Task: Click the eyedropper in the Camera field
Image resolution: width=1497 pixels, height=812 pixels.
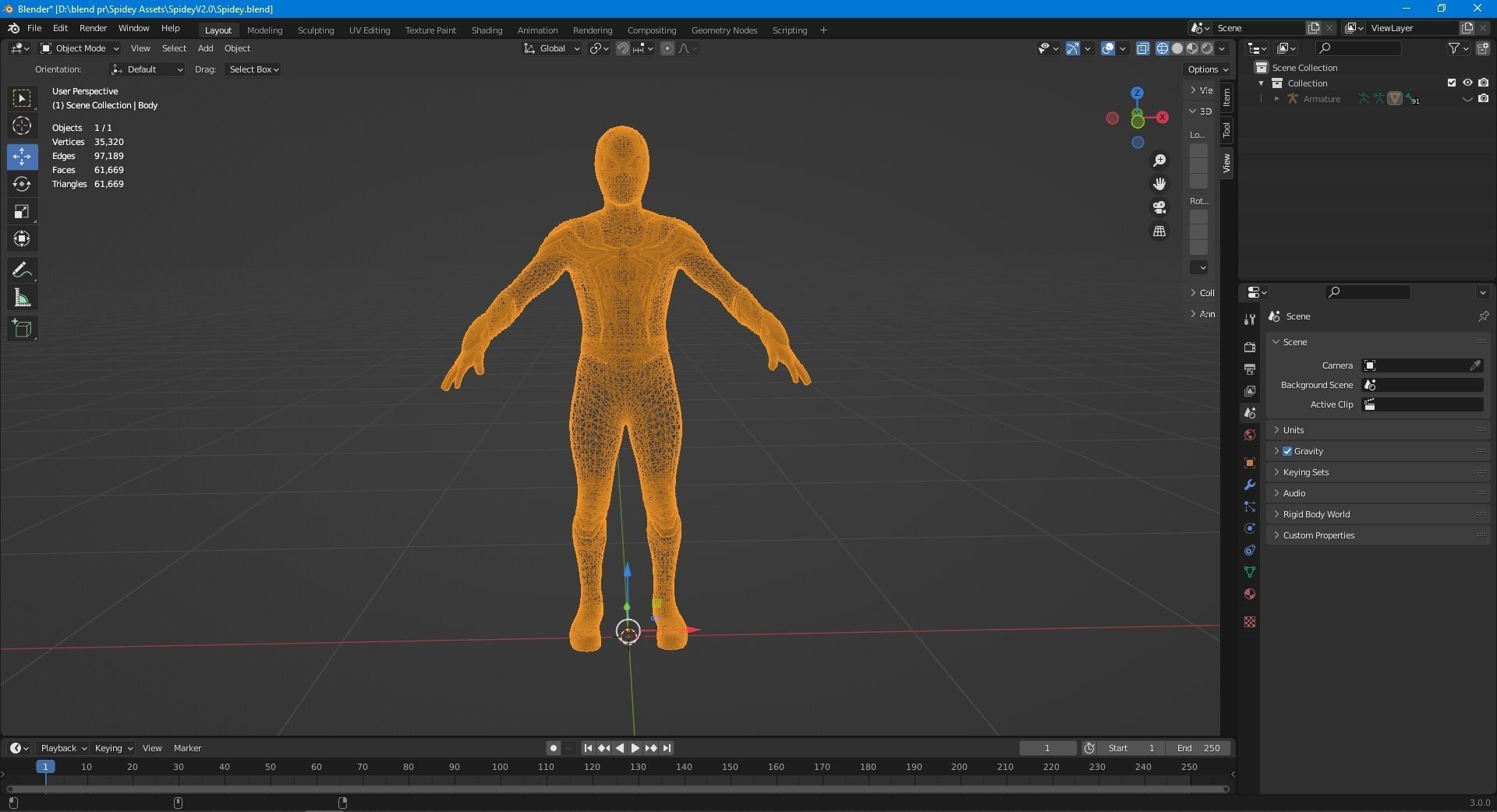Action: [x=1475, y=365]
